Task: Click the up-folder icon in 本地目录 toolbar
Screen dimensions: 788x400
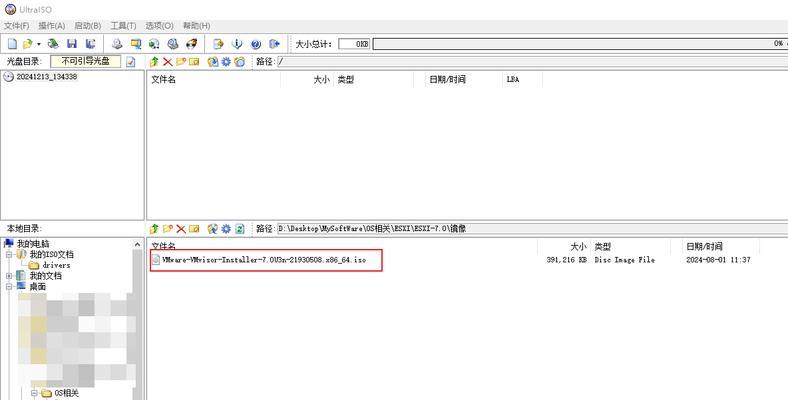Action: pyautogui.click(x=154, y=229)
